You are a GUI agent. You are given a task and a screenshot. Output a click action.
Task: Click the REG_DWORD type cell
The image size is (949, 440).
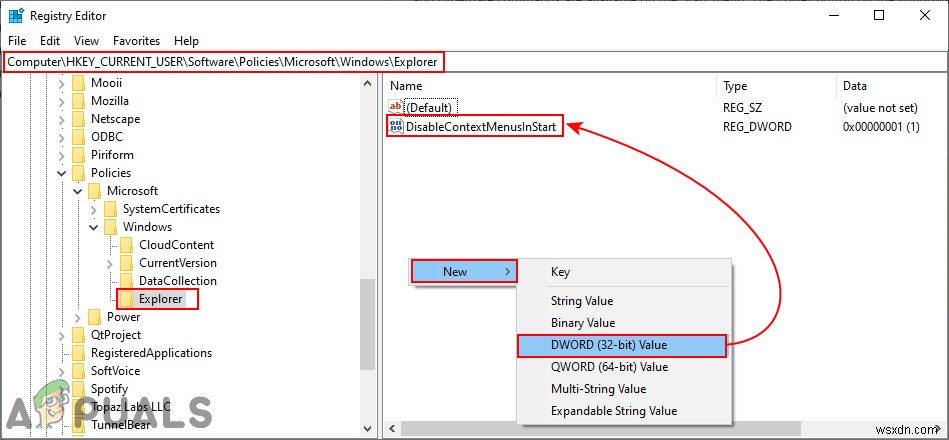(757, 126)
